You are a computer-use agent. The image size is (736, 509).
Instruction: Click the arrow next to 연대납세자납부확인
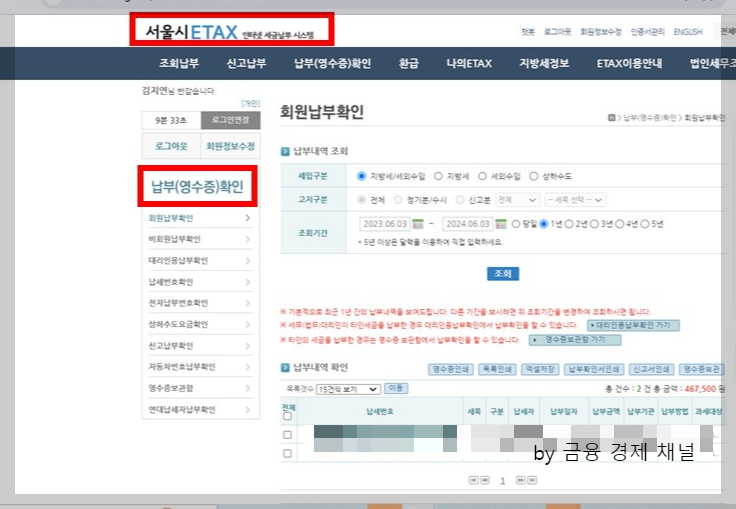pyautogui.click(x=247, y=410)
